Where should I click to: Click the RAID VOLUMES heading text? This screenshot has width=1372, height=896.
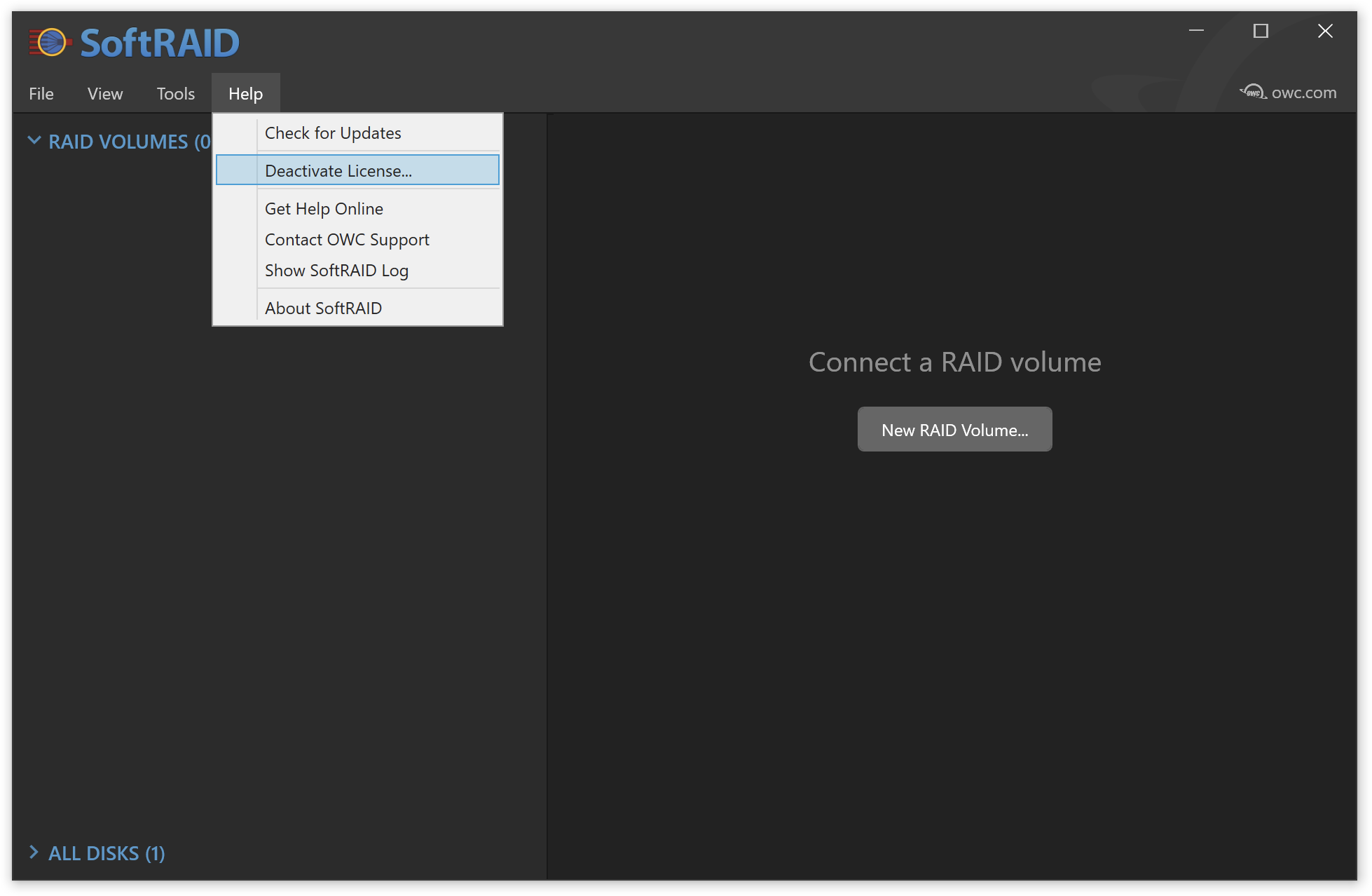pos(119,142)
